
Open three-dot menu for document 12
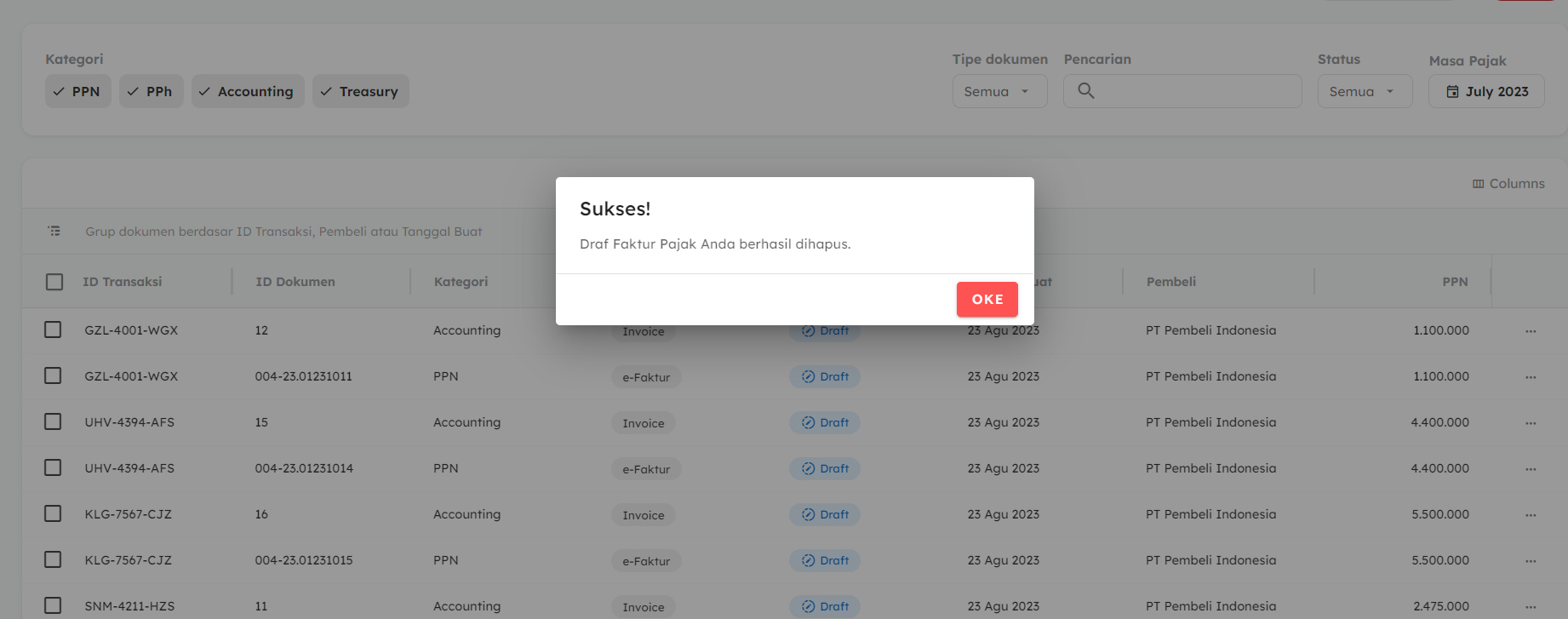1531,331
